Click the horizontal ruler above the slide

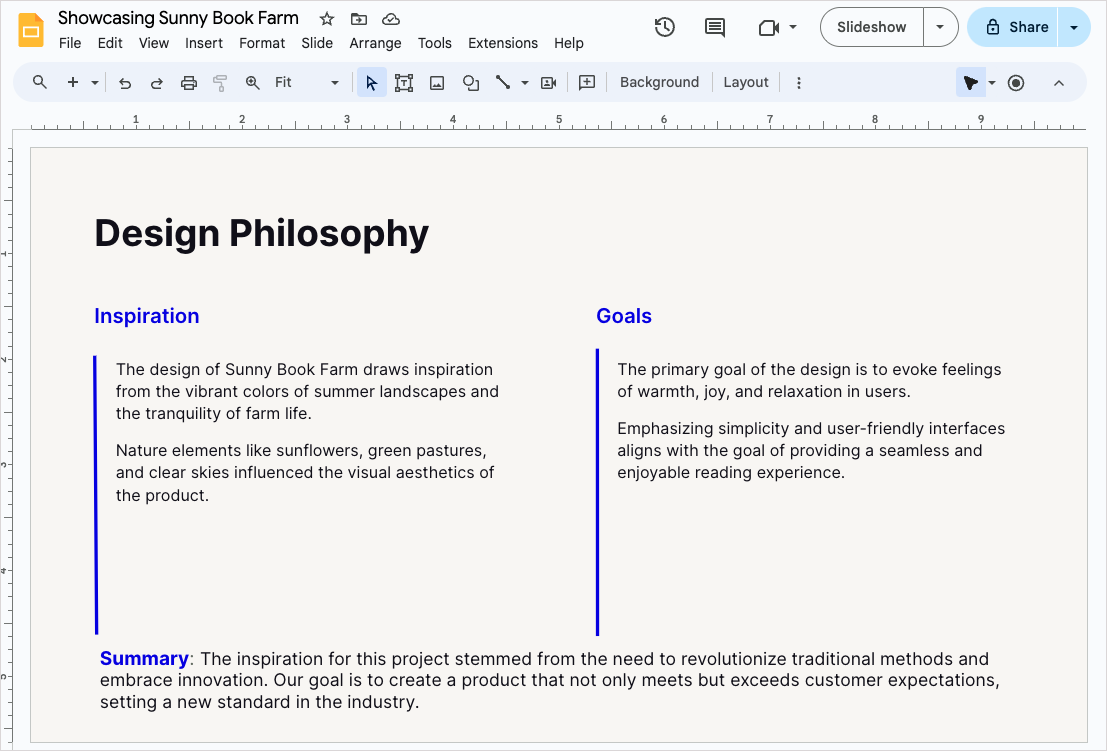(558, 121)
